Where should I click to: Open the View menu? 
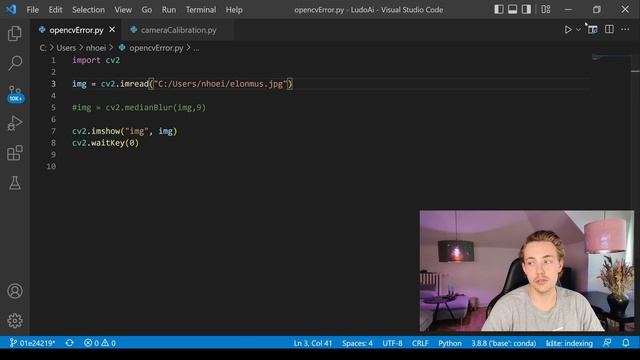pos(123,10)
